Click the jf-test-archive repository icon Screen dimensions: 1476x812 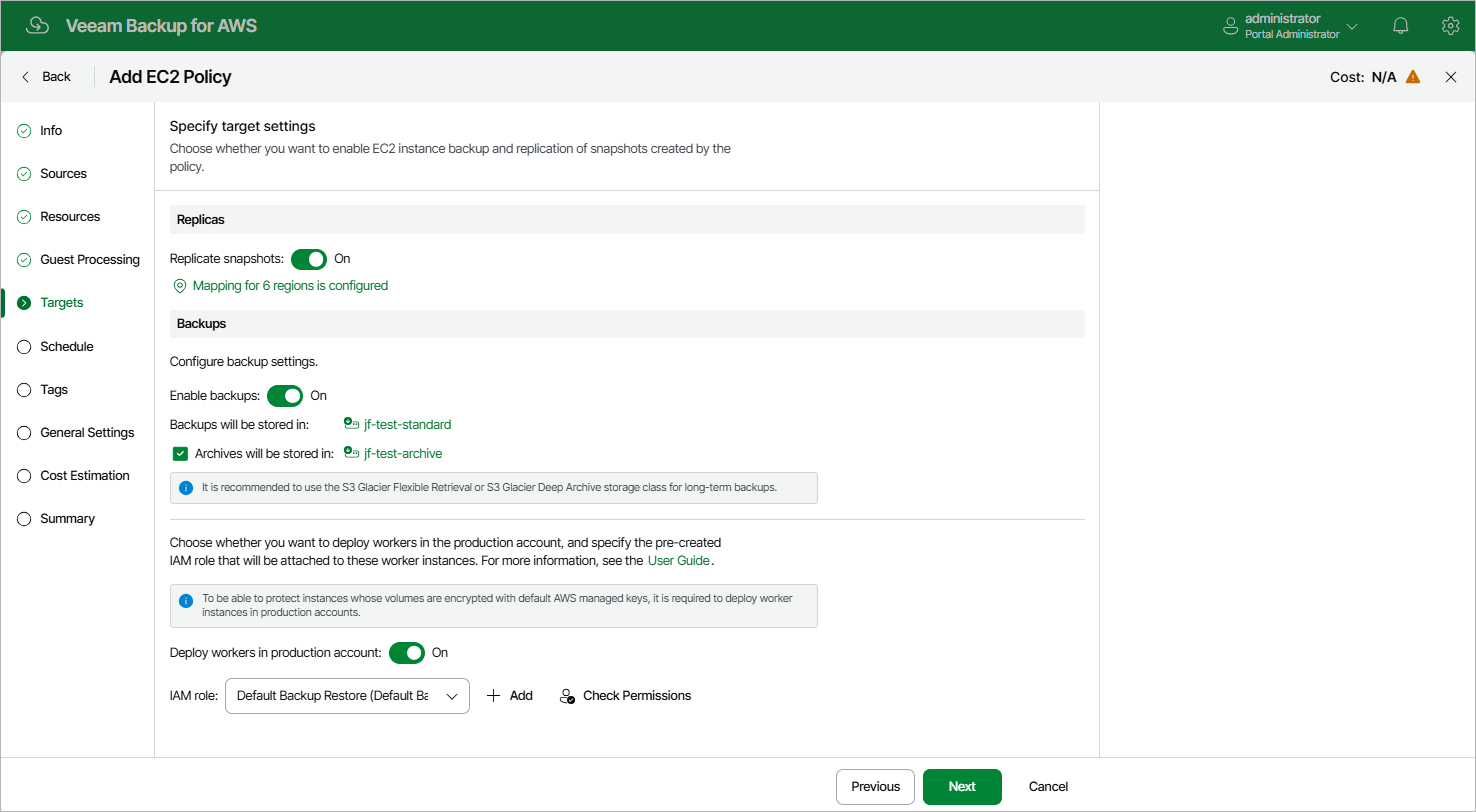[x=351, y=453]
